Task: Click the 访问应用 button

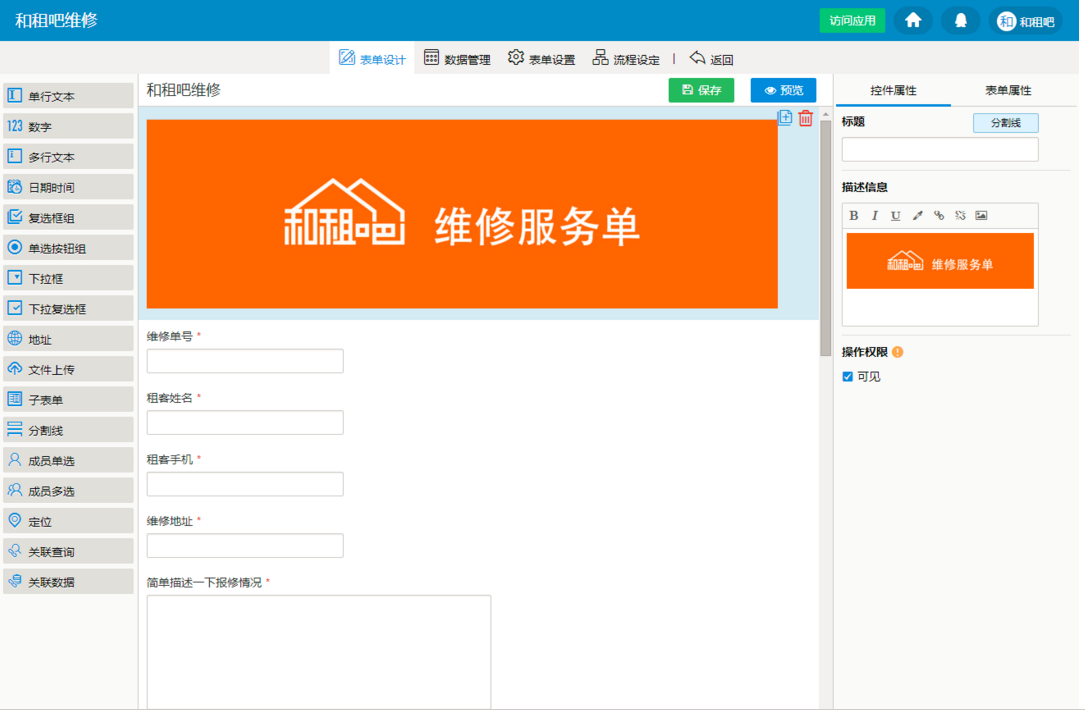Action: tap(852, 21)
